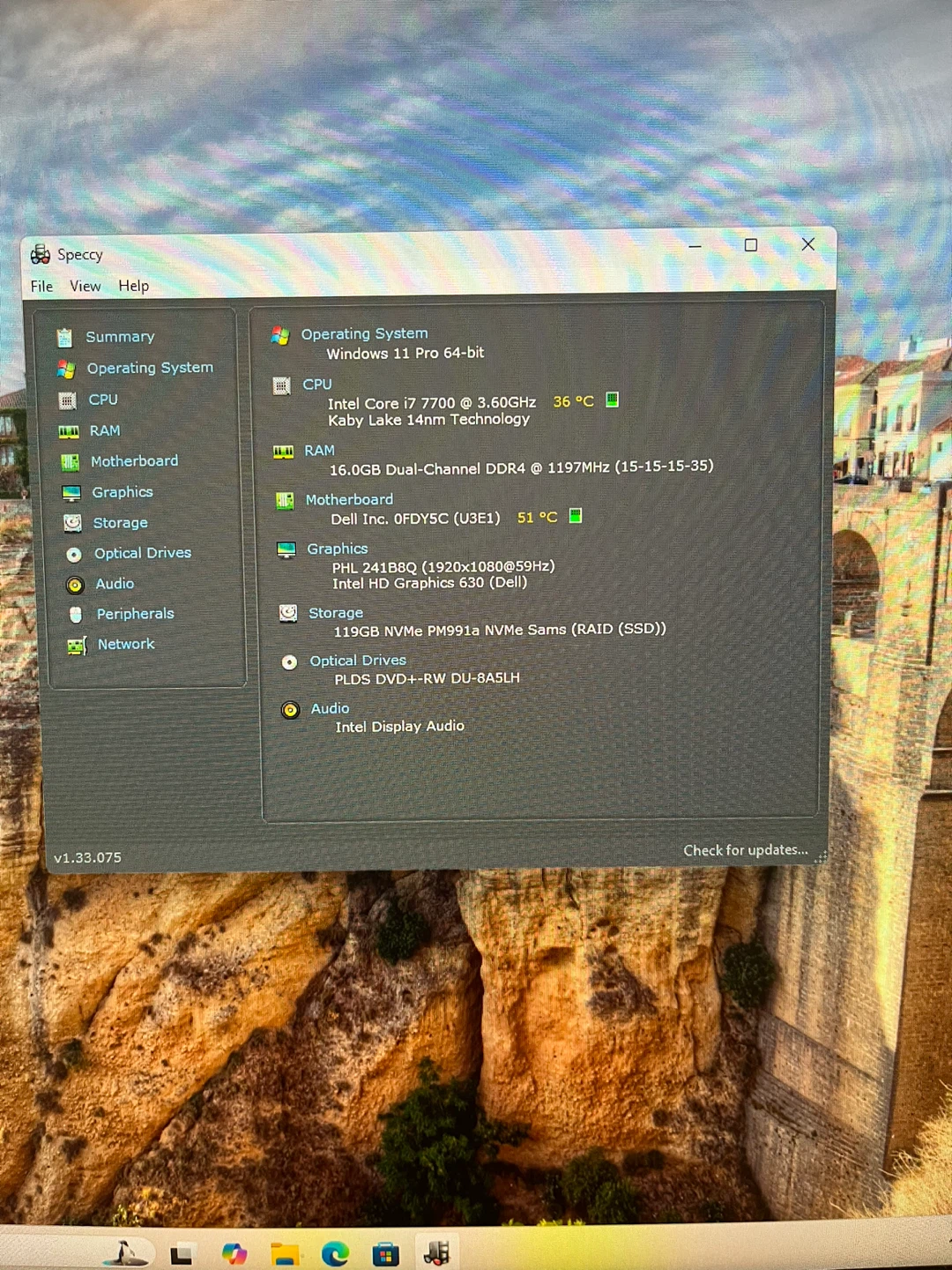Open Task View from the taskbar

coord(182,1254)
